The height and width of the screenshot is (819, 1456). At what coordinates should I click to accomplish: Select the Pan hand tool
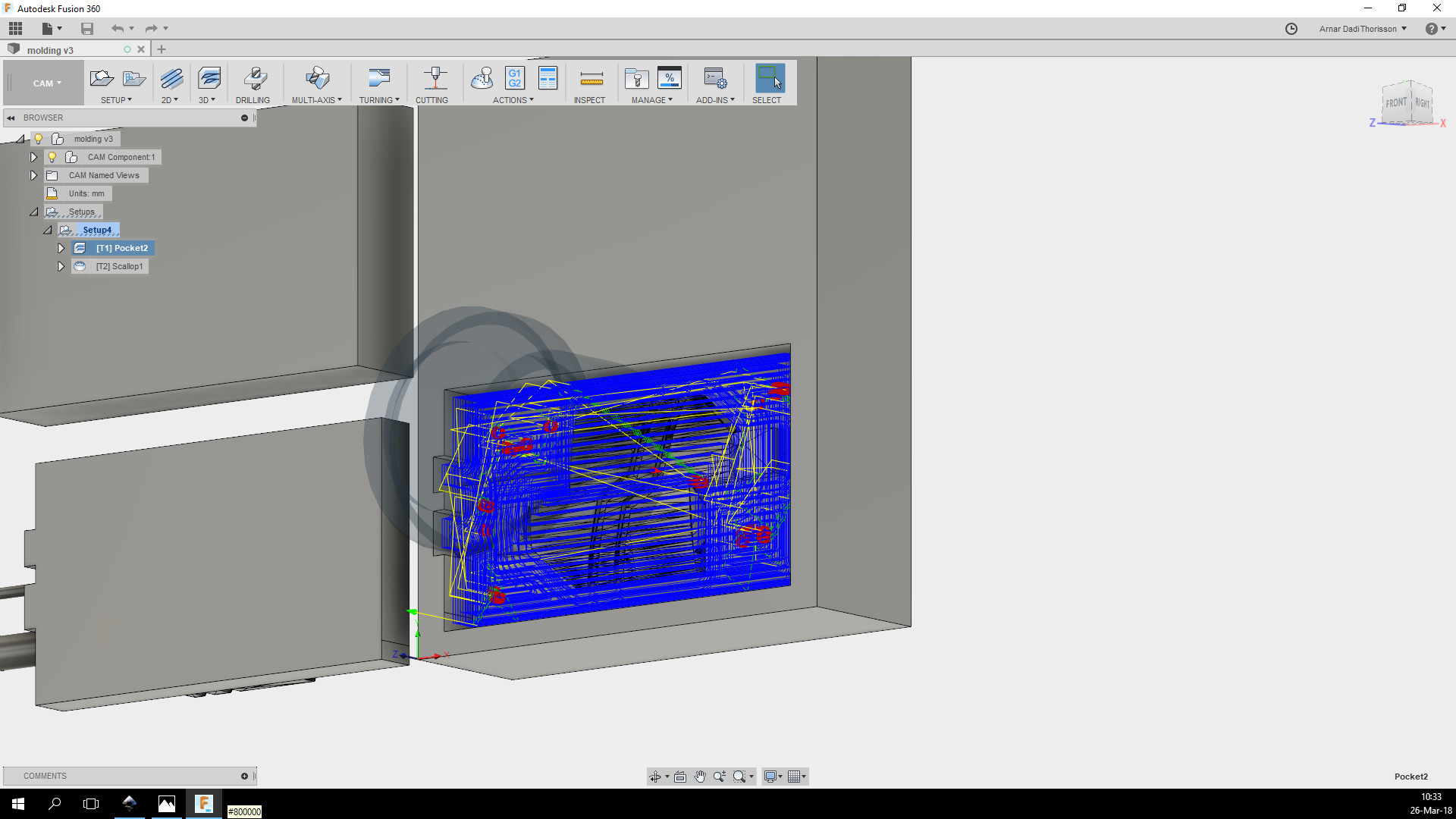tap(699, 777)
